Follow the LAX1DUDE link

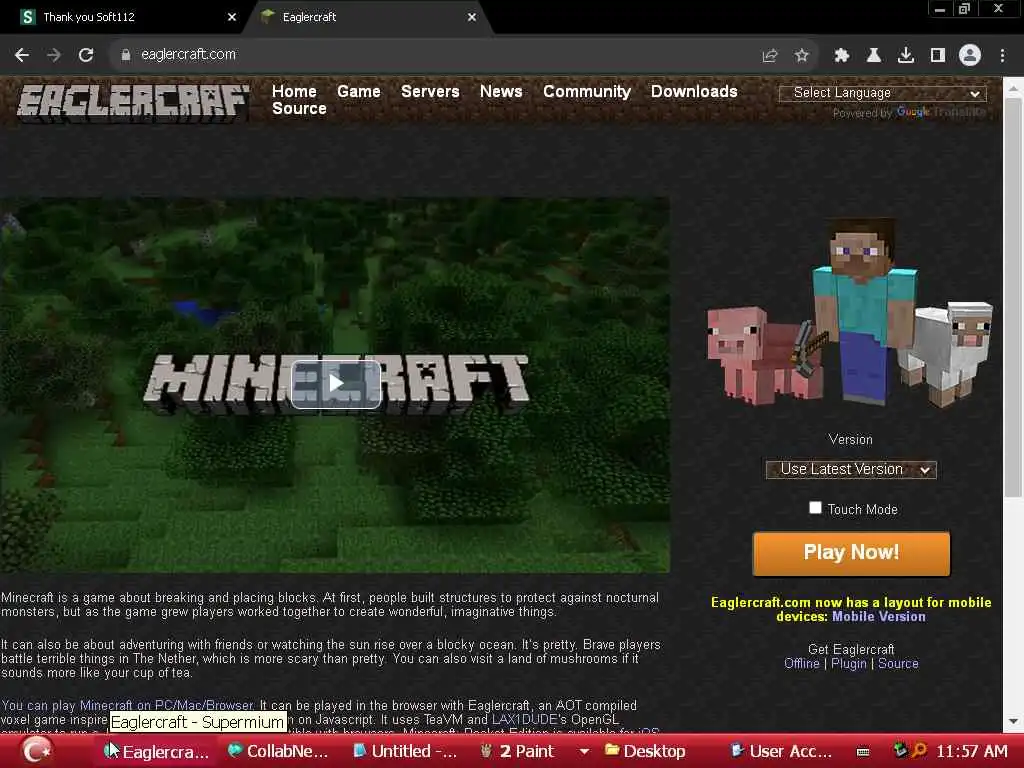pyautogui.click(x=524, y=720)
